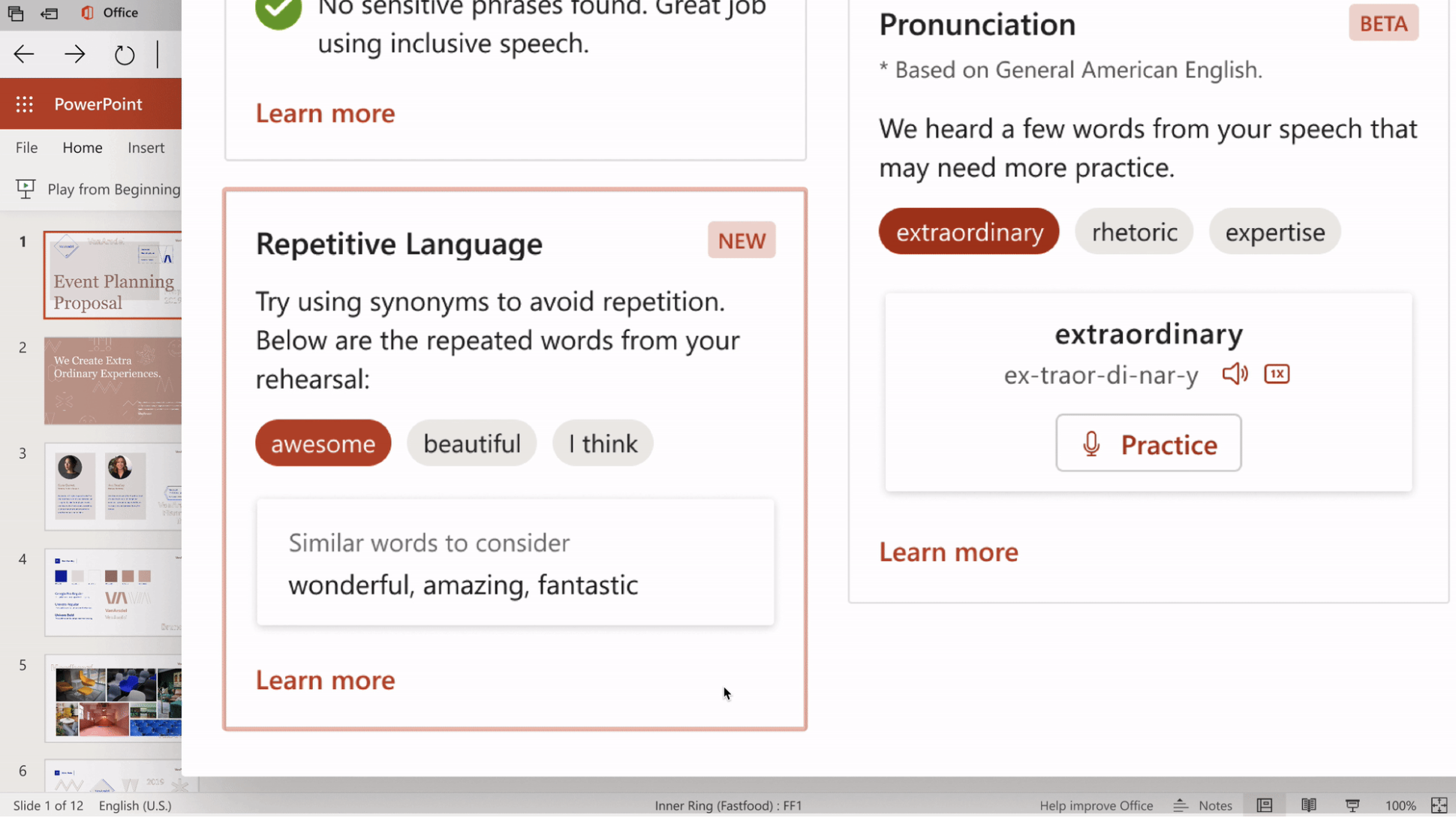Select the 'expertise' pronunciation chip
The image size is (1456, 818).
point(1274,232)
